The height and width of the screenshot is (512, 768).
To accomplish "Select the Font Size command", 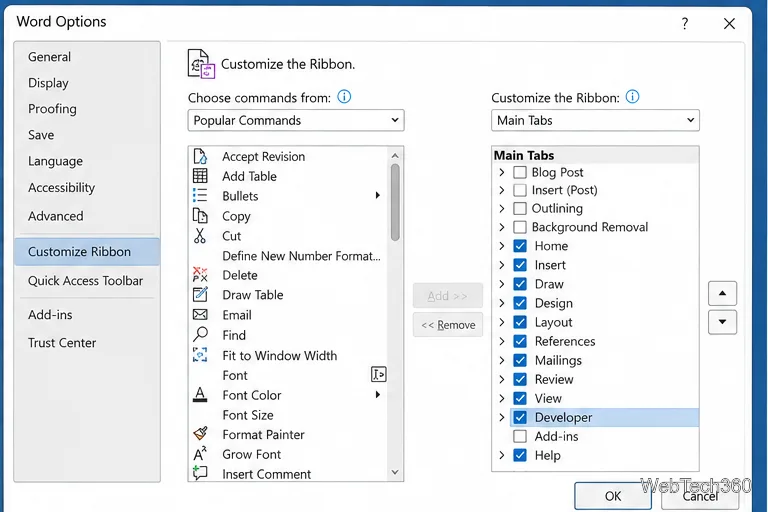I will tap(248, 415).
